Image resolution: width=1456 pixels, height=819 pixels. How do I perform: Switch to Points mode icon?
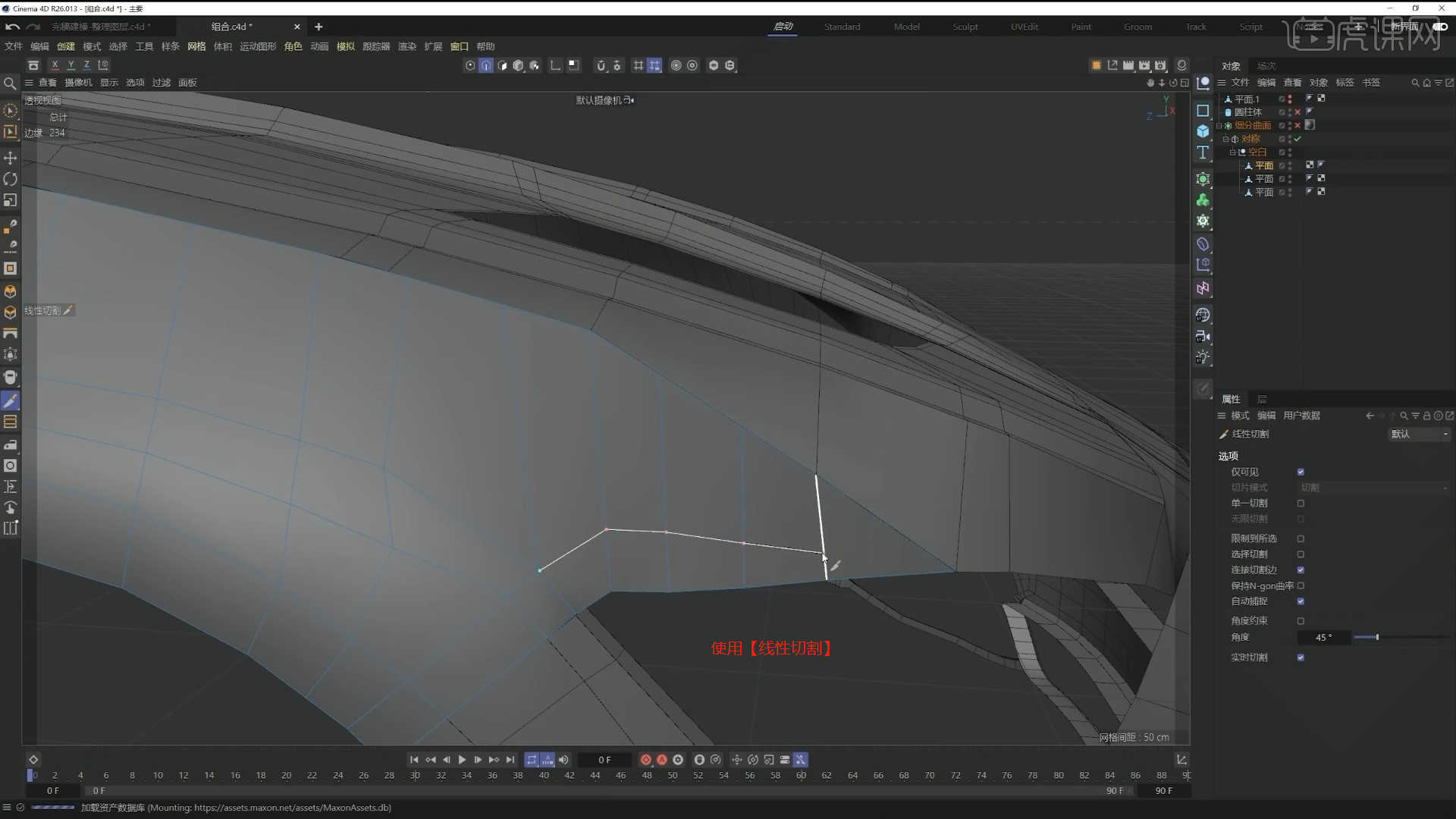click(470, 66)
